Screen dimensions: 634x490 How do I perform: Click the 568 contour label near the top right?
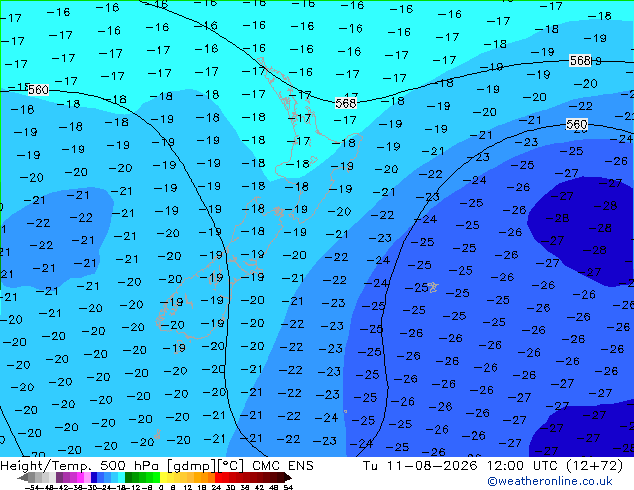[580, 61]
